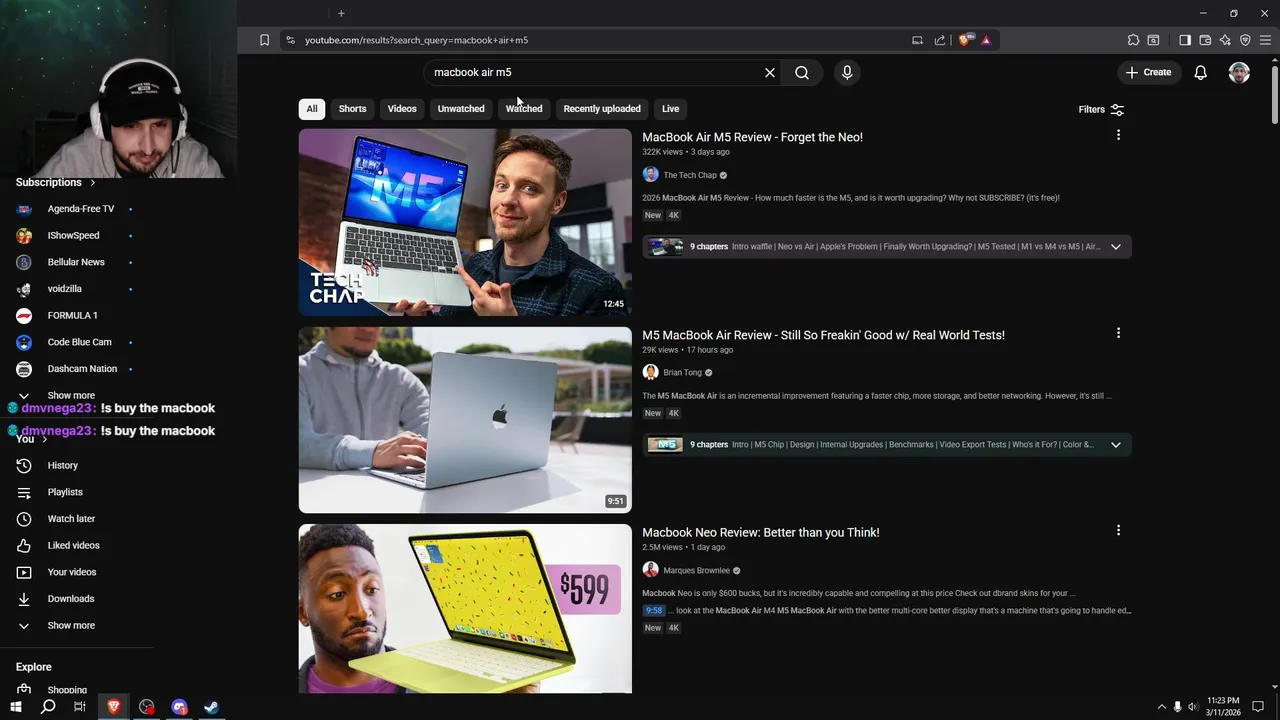Clear the search box with the X icon
1280x720 pixels.
point(770,72)
